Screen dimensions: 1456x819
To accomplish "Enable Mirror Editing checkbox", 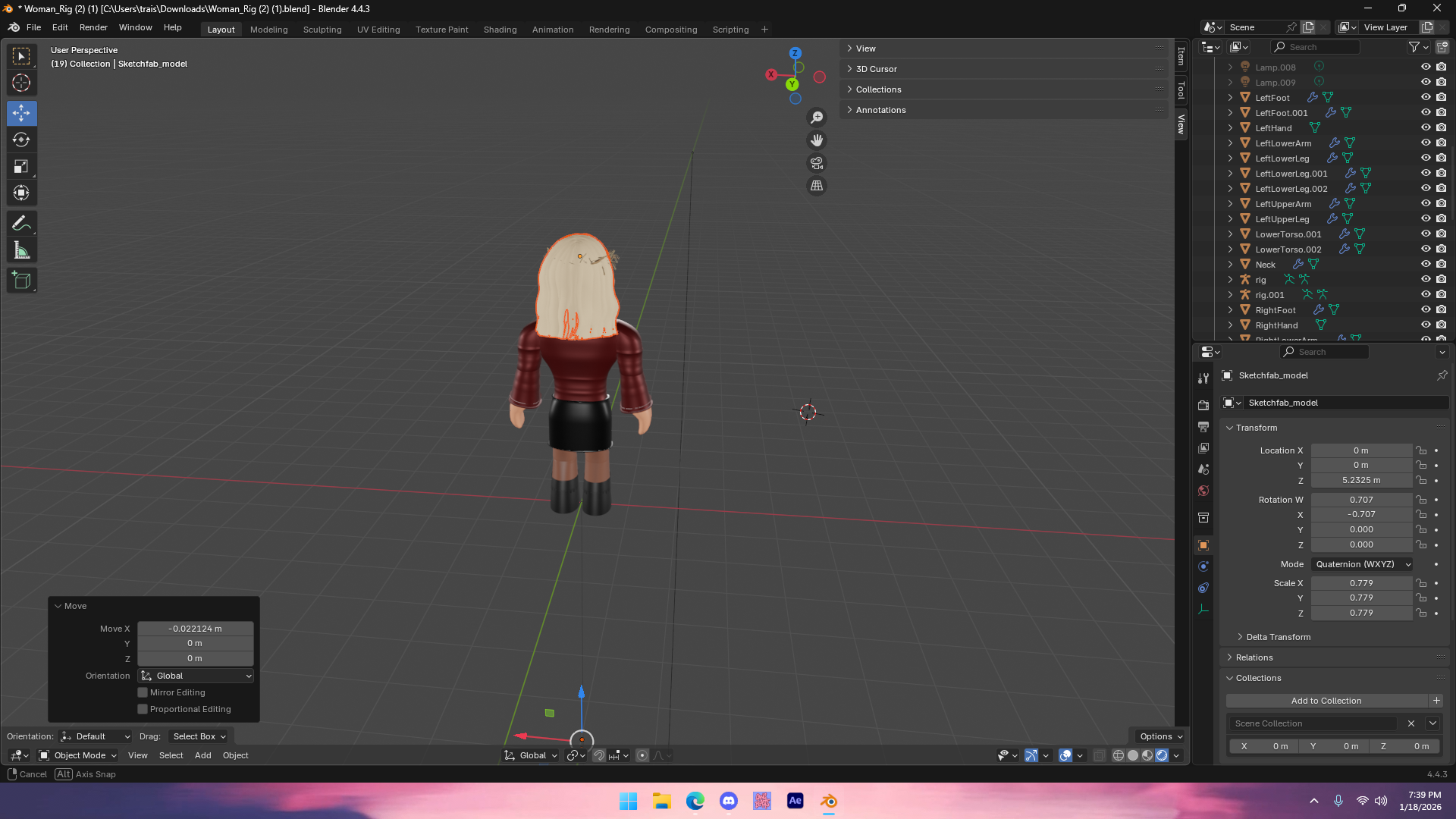I will [x=143, y=692].
